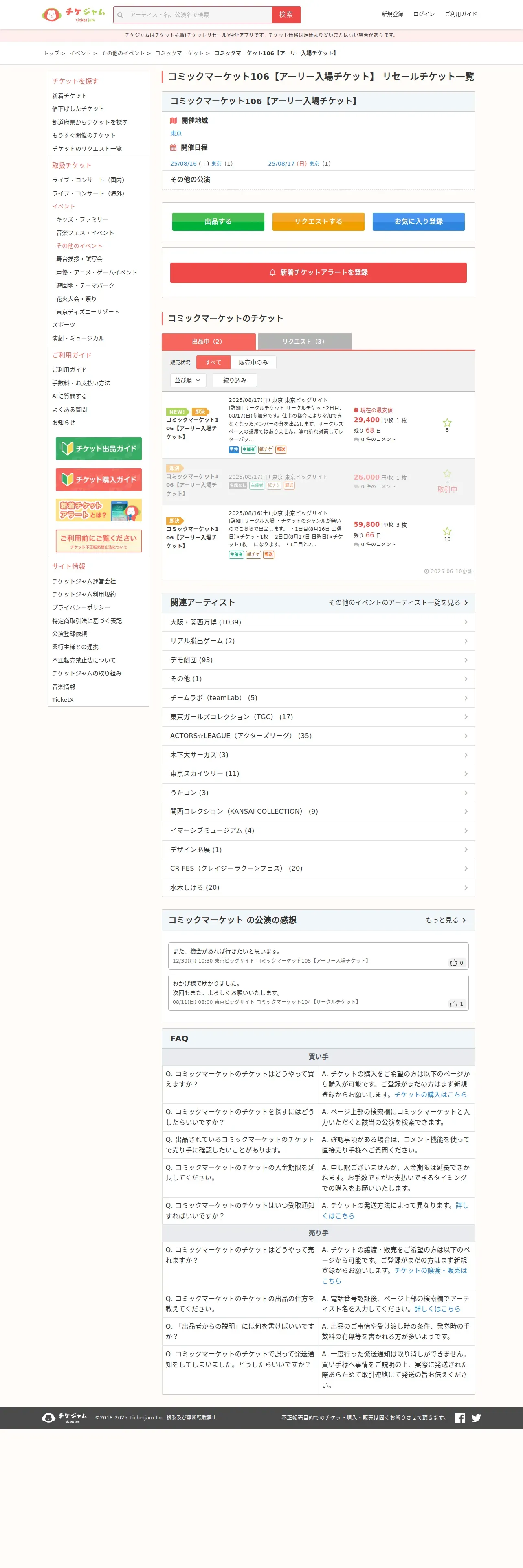Open the 東京 region link
The width and height of the screenshot is (523, 1568).
coord(176,134)
